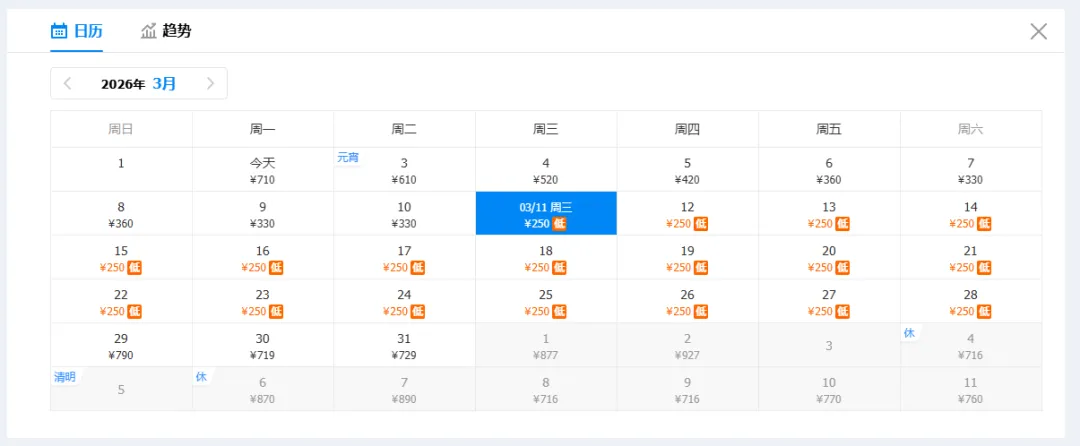Viewport: 1080px width, 446px height.
Task: Go to the previous month arrow
Action: tap(68, 84)
